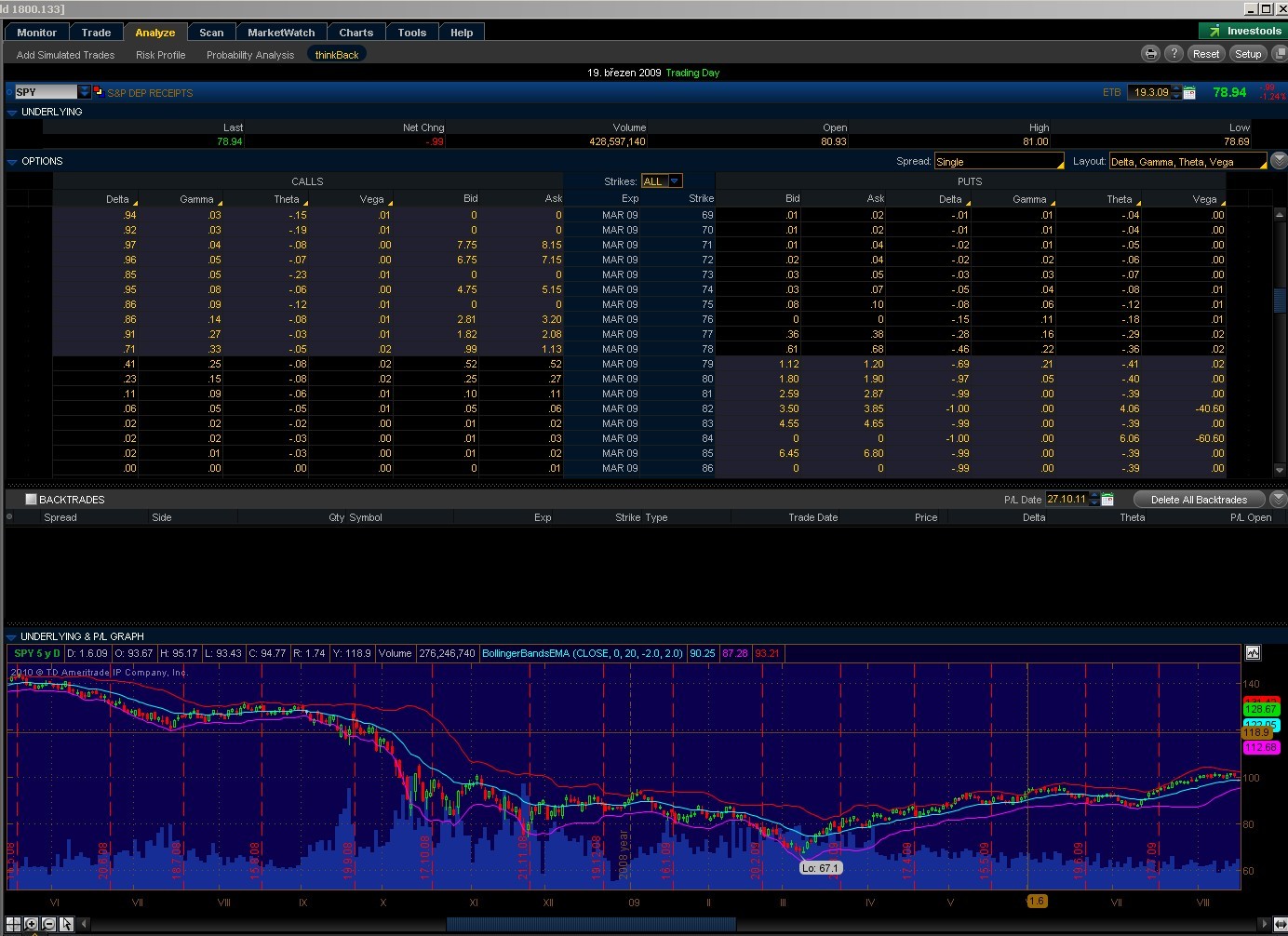Click the chart zoom out magnifier
Image resolution: width=1288 pixels, height=936 pixels.
[48, 924]
